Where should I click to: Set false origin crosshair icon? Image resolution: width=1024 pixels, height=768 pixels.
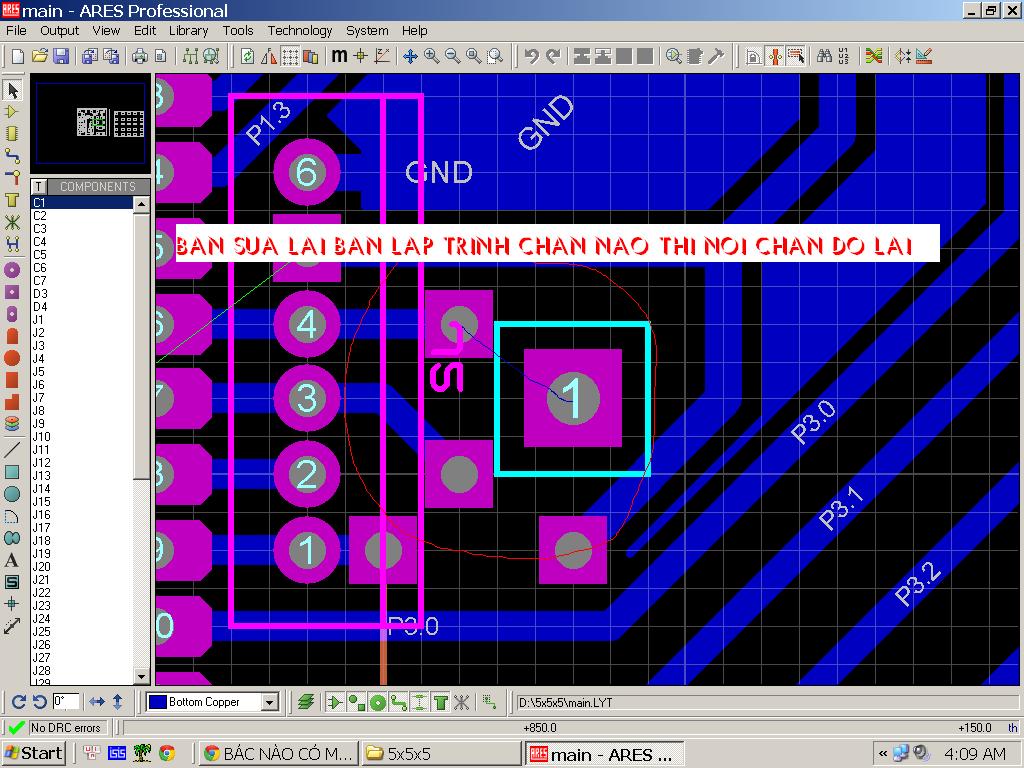point(360,57)
